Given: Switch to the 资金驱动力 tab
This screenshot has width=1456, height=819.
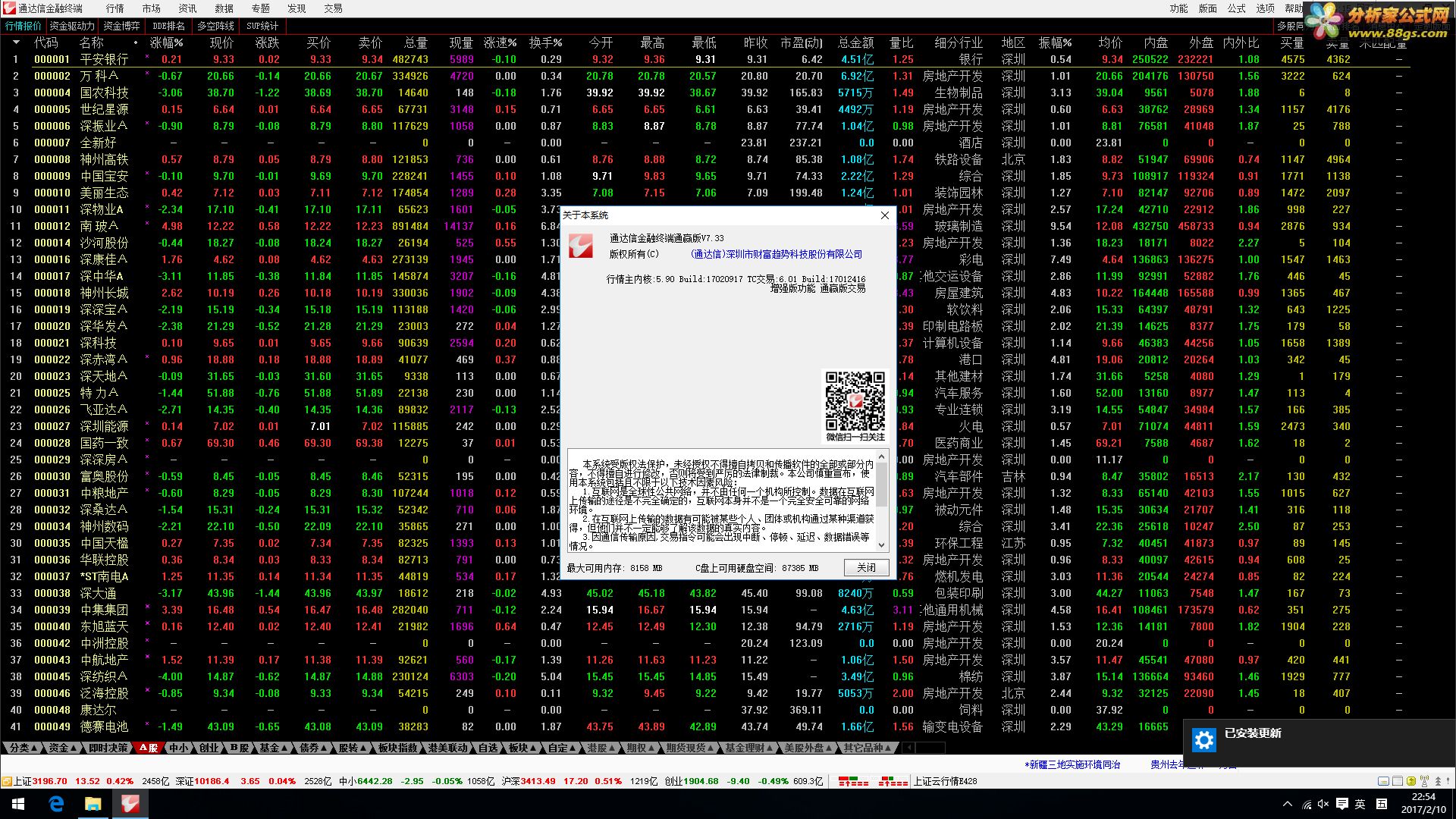Looking at the screenshot, I should [72, 26].
